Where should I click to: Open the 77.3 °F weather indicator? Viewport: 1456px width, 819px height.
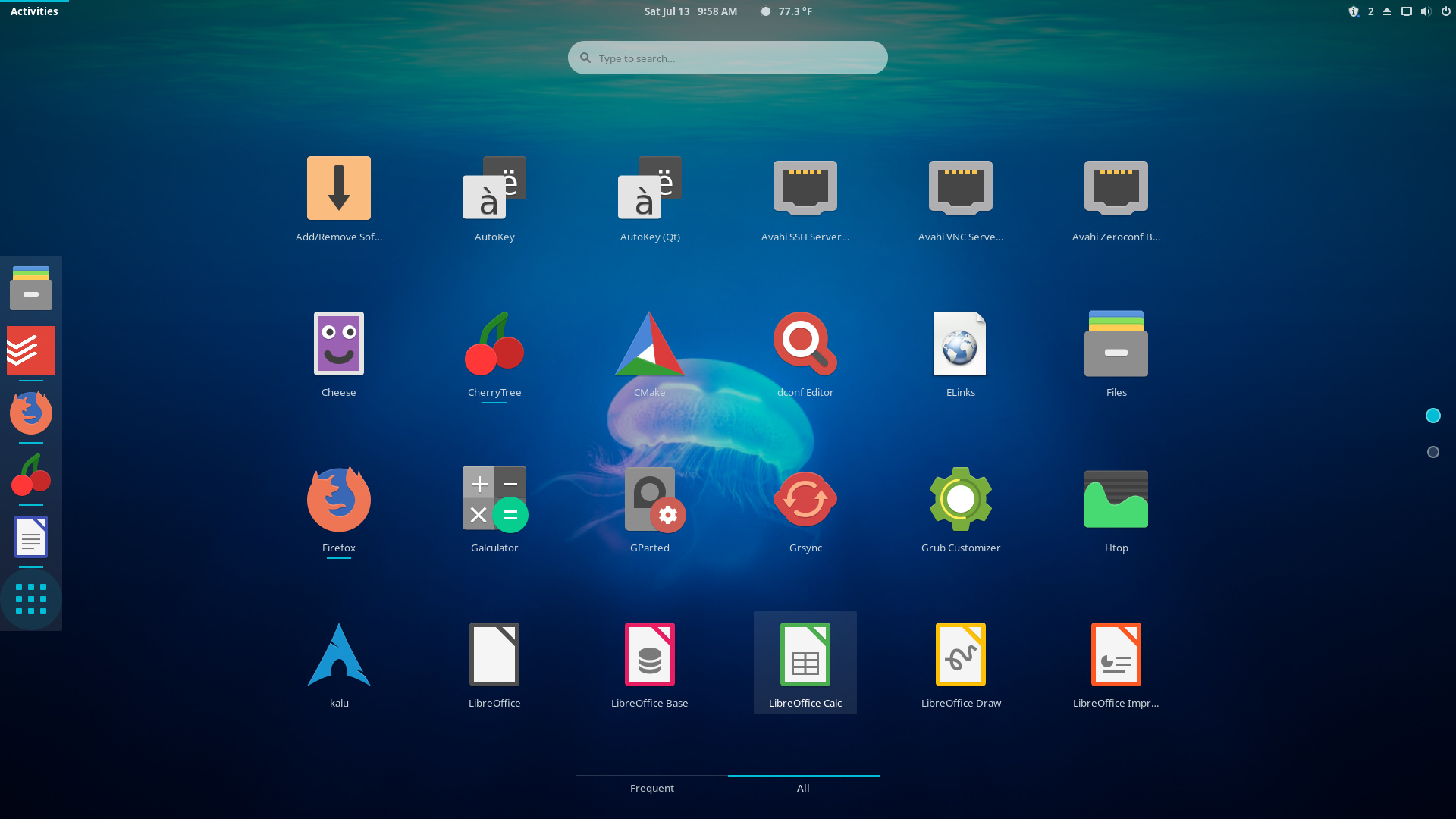[x=787, y=11]
